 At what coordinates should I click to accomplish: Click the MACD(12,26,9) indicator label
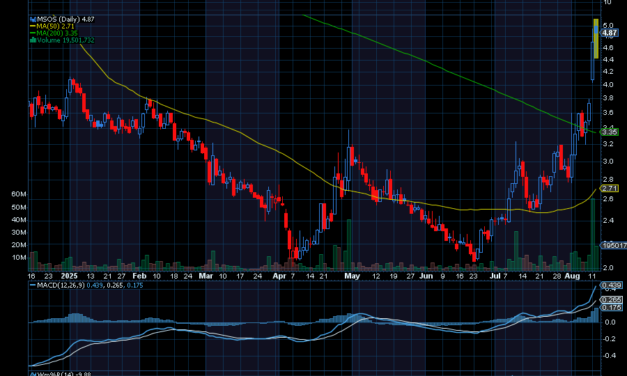pyautogui.click(x=60, y=285)
